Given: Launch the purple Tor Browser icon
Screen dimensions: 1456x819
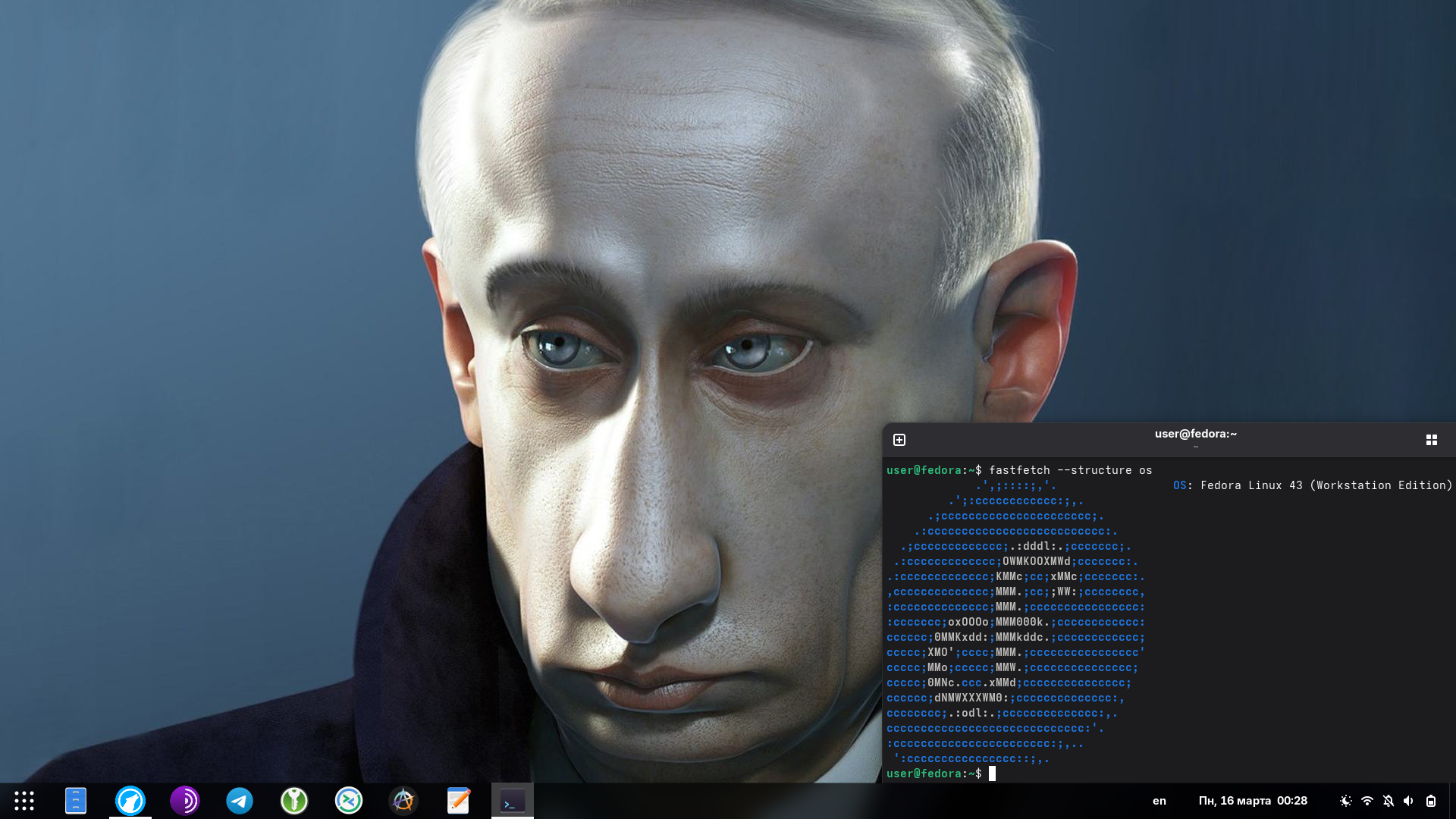Looking at the screenshot, I should point(185,801).
